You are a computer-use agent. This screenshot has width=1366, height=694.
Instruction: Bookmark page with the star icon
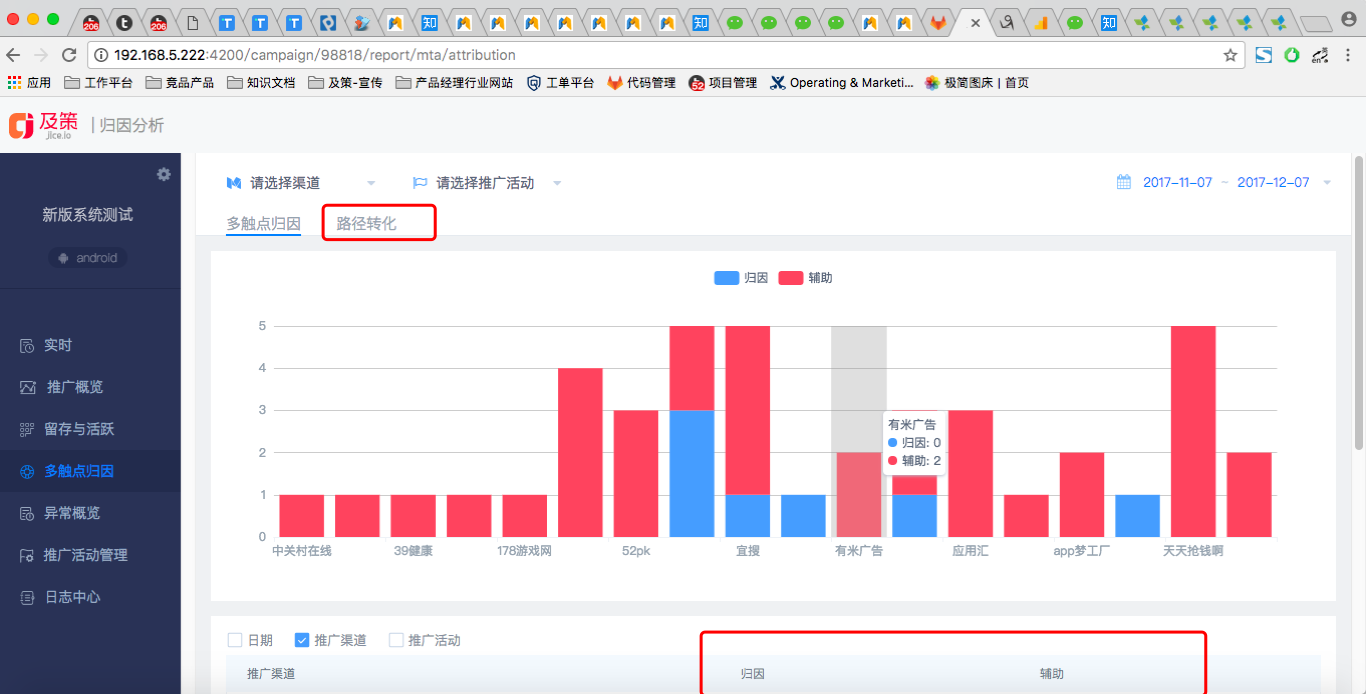coord(1230,55)
